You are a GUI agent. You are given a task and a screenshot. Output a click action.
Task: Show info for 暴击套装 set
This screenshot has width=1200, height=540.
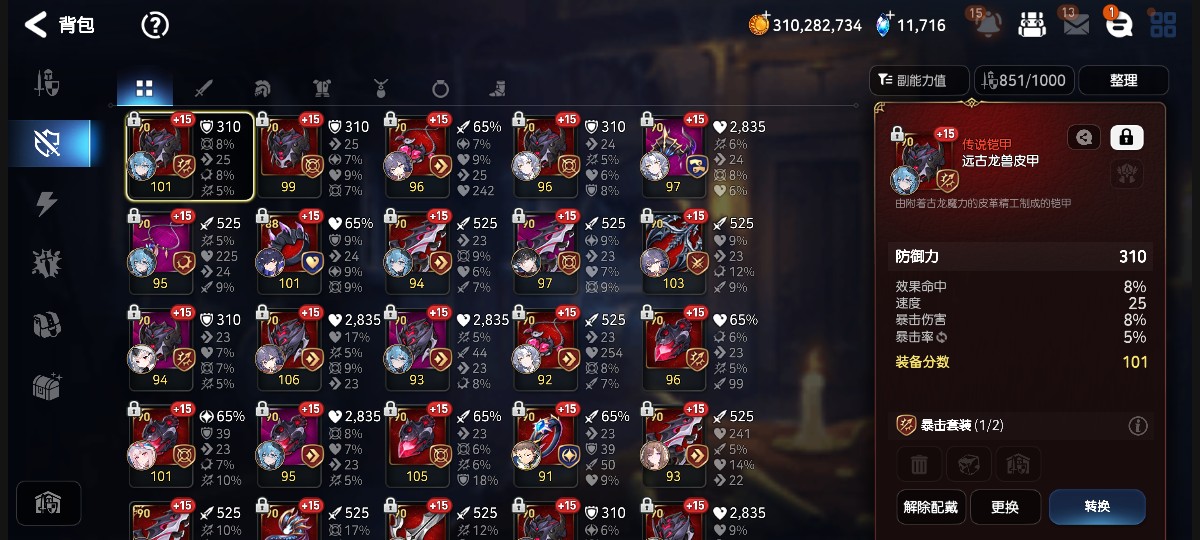[1137, 426]
